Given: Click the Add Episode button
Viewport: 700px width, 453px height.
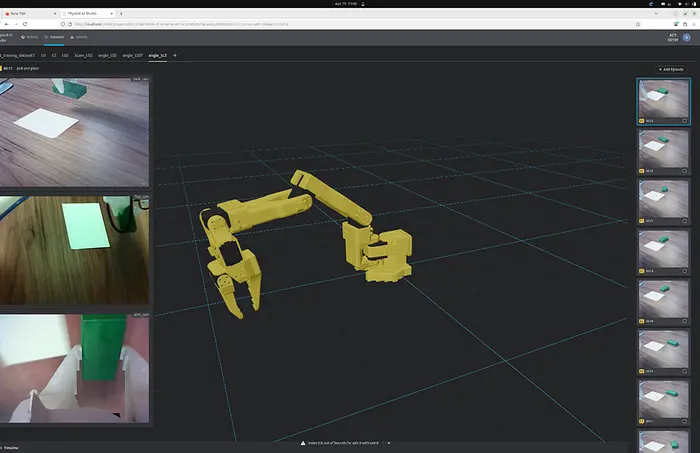Looking at the screenshot, I should pyautogui.click(x=671, y=69).
